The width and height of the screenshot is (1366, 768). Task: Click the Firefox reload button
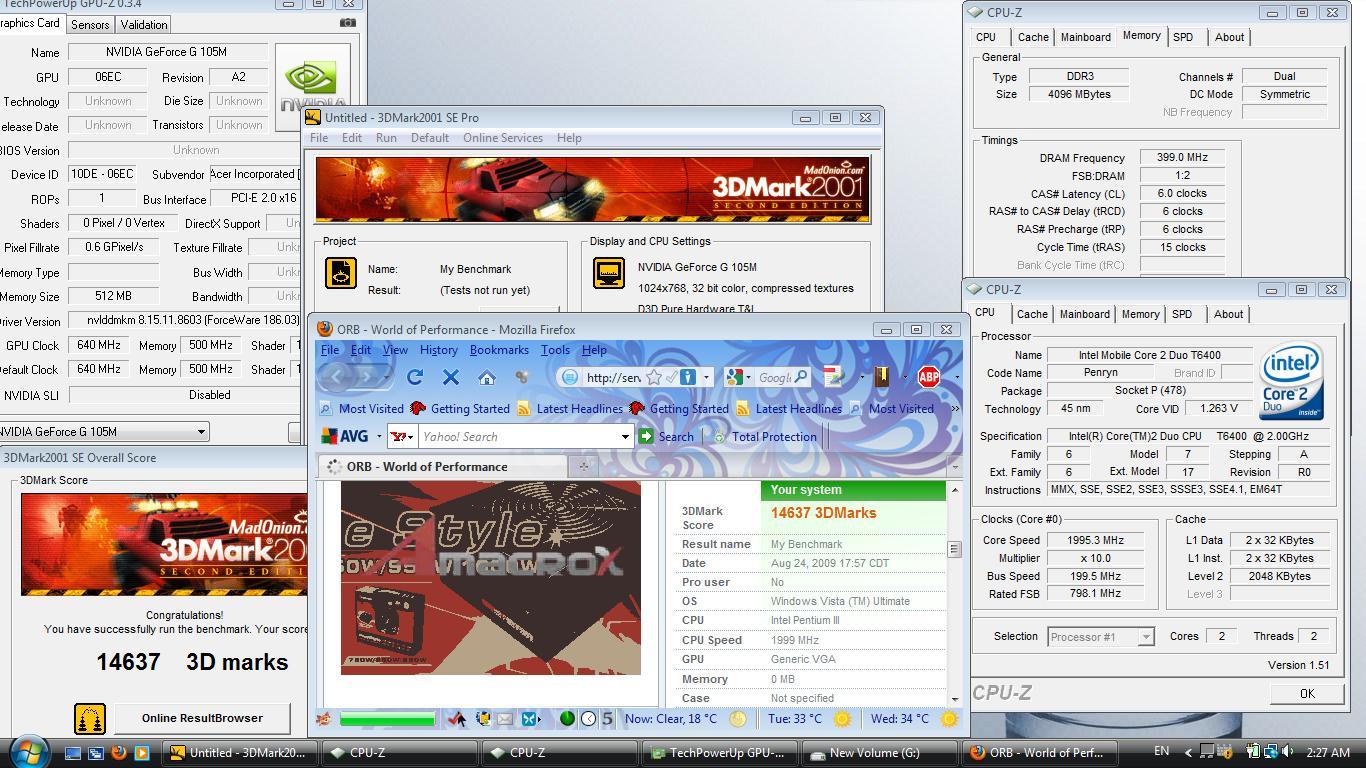(415, 377)
